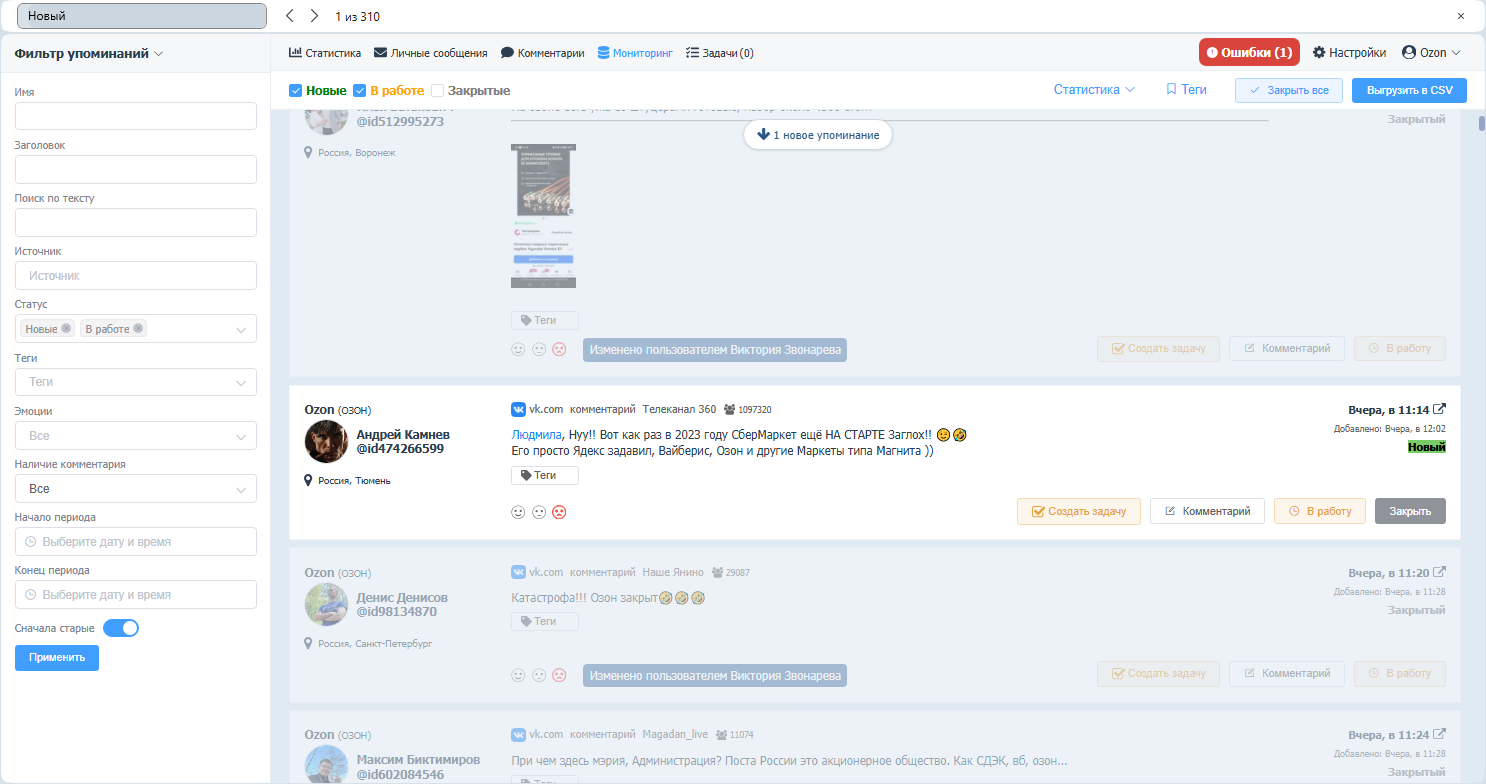
Task: Expand the Статистика dropdown near Теги
Action: [x=1094, y=89]
